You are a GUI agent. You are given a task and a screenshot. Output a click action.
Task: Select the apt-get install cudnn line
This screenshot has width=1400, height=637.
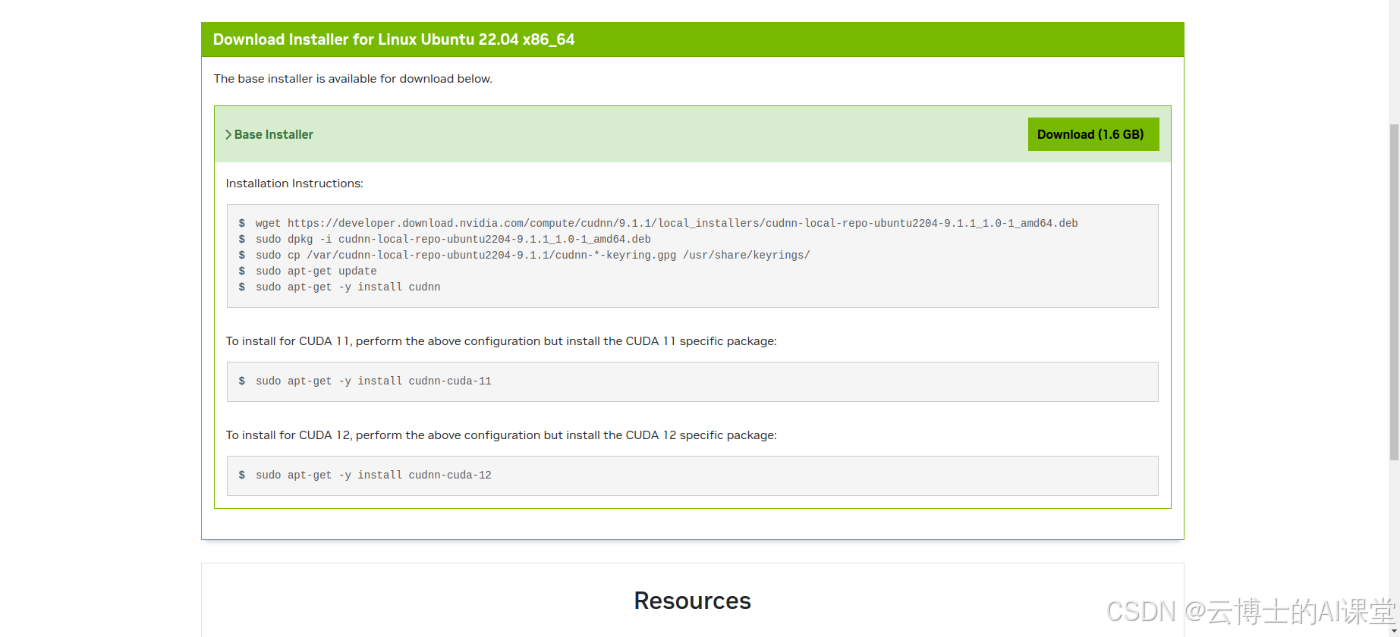tap(348, 287)
